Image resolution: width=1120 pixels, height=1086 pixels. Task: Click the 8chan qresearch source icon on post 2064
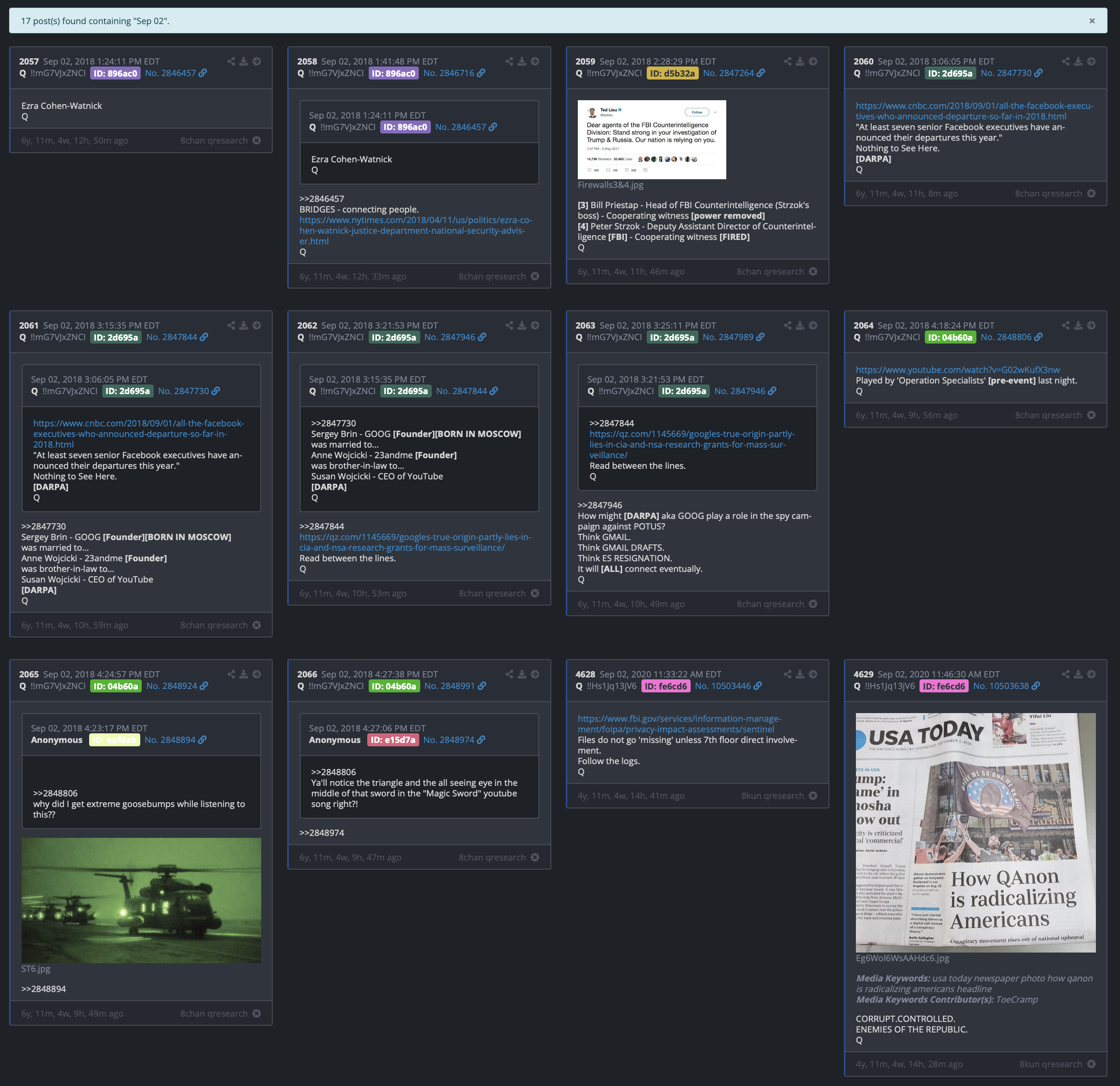coord(1092,415)
